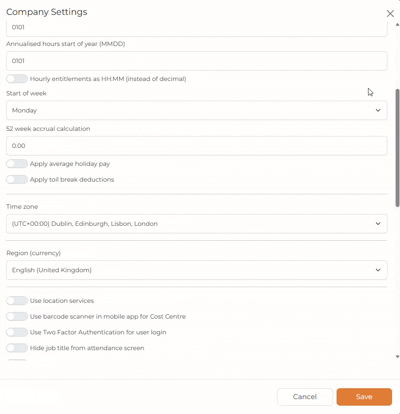Viewport: 400px width, 414px height.
Task: Turn on Use location services
Action: pyautogui.click(x=17, y=301)
